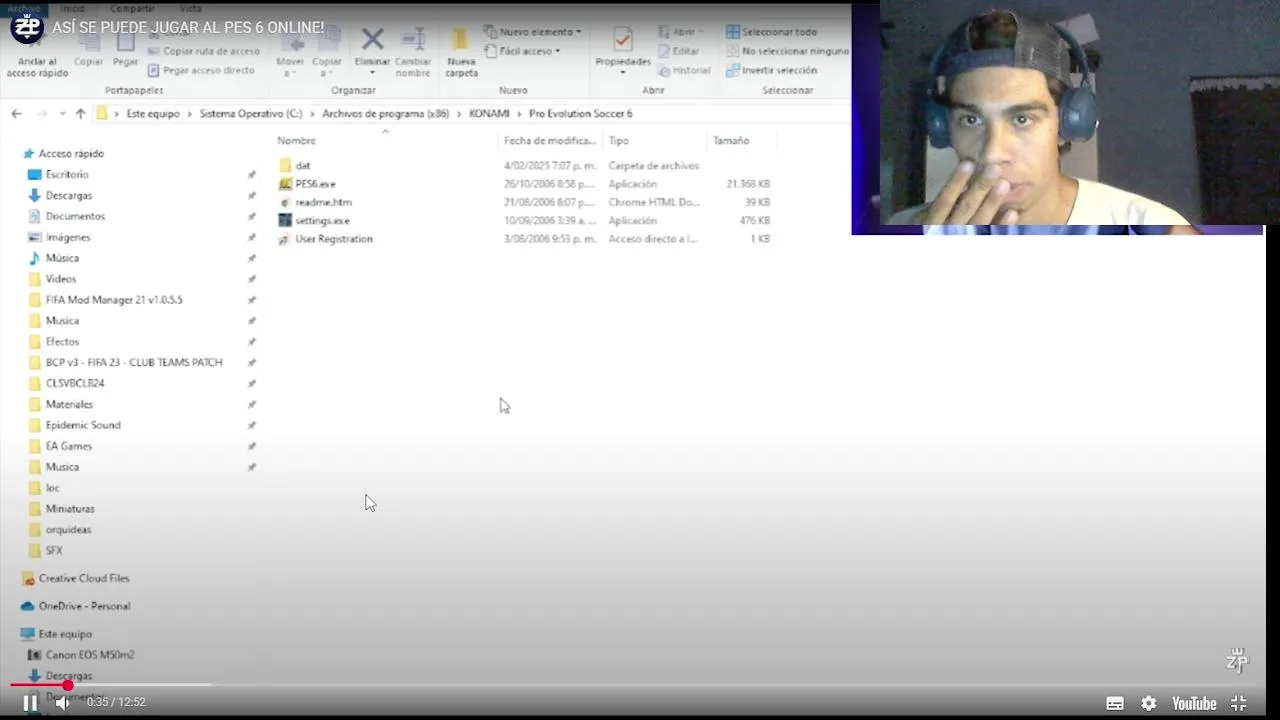
Task: Navigate to KONAMI breadcrumb
Action: 489,114
